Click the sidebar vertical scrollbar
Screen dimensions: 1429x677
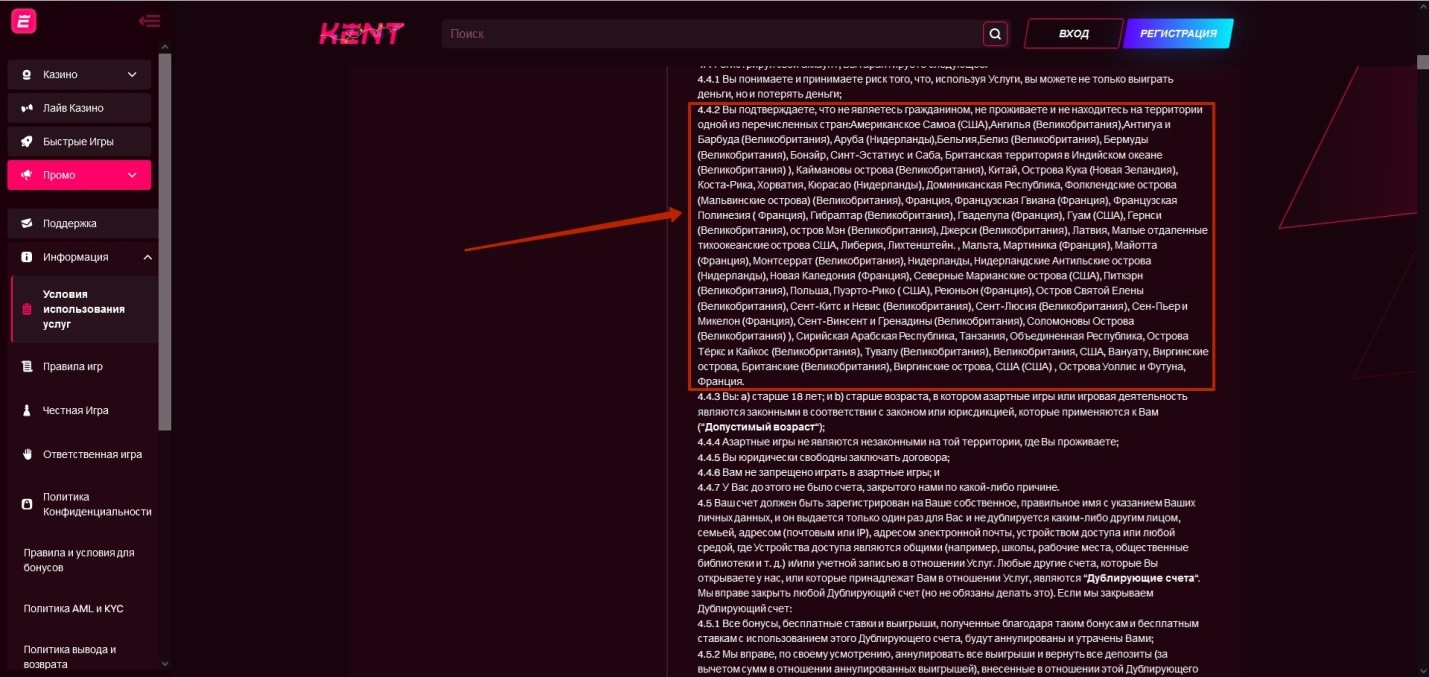(166, 241)
